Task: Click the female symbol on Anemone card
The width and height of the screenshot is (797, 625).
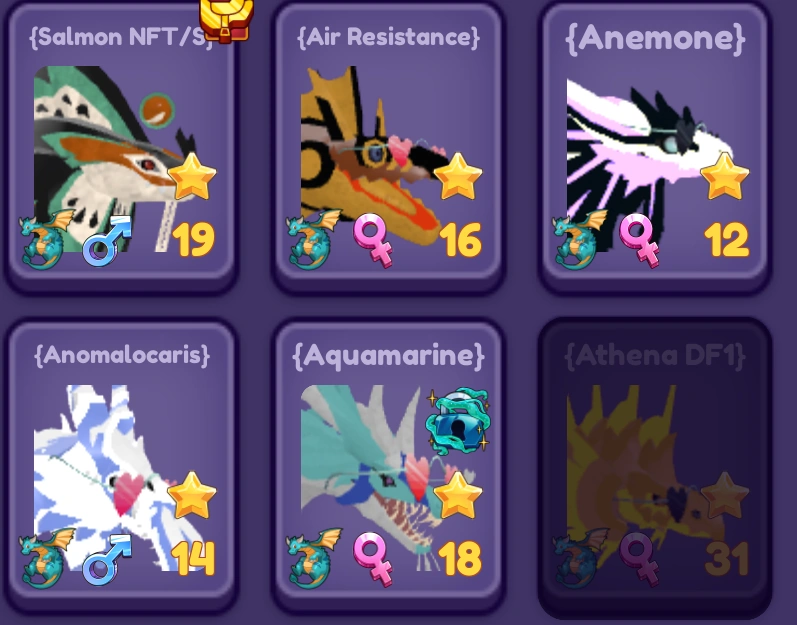Action: tap(639, 240)
